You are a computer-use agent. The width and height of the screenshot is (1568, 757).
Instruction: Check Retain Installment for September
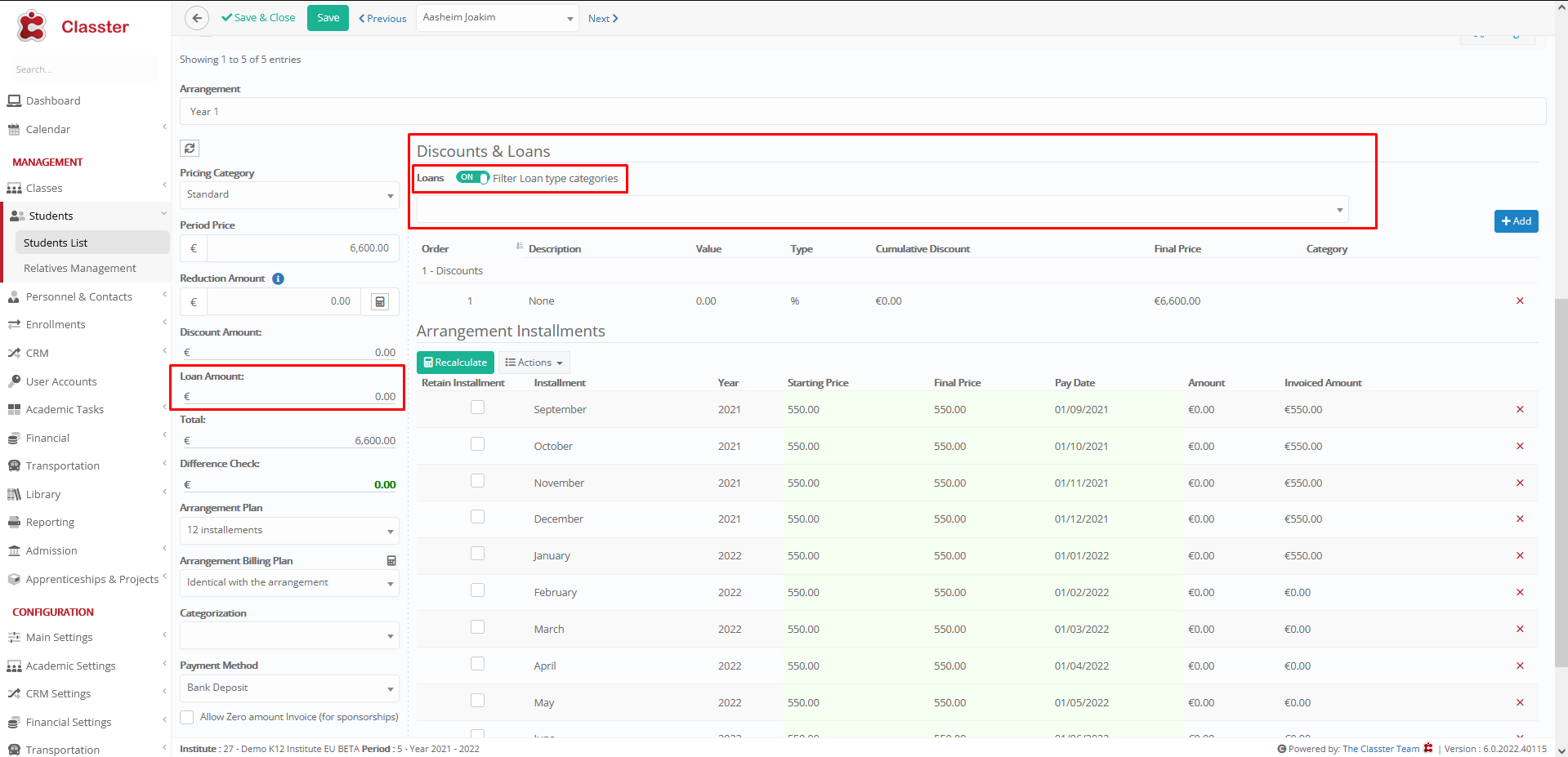click(x=477, y=407)
